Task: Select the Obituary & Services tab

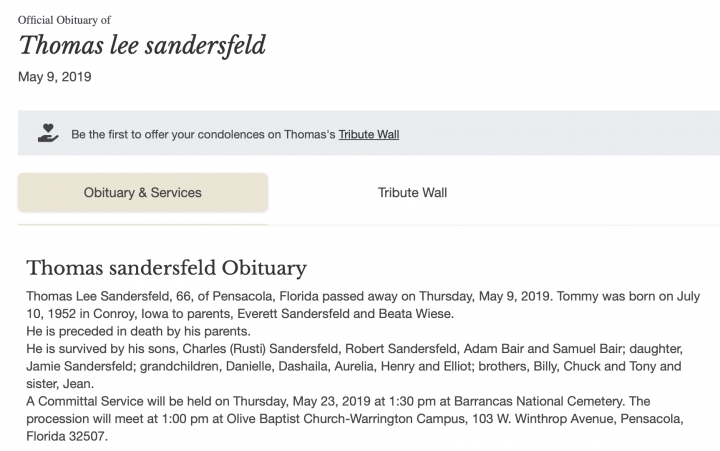Action: [x=142, y=192]
